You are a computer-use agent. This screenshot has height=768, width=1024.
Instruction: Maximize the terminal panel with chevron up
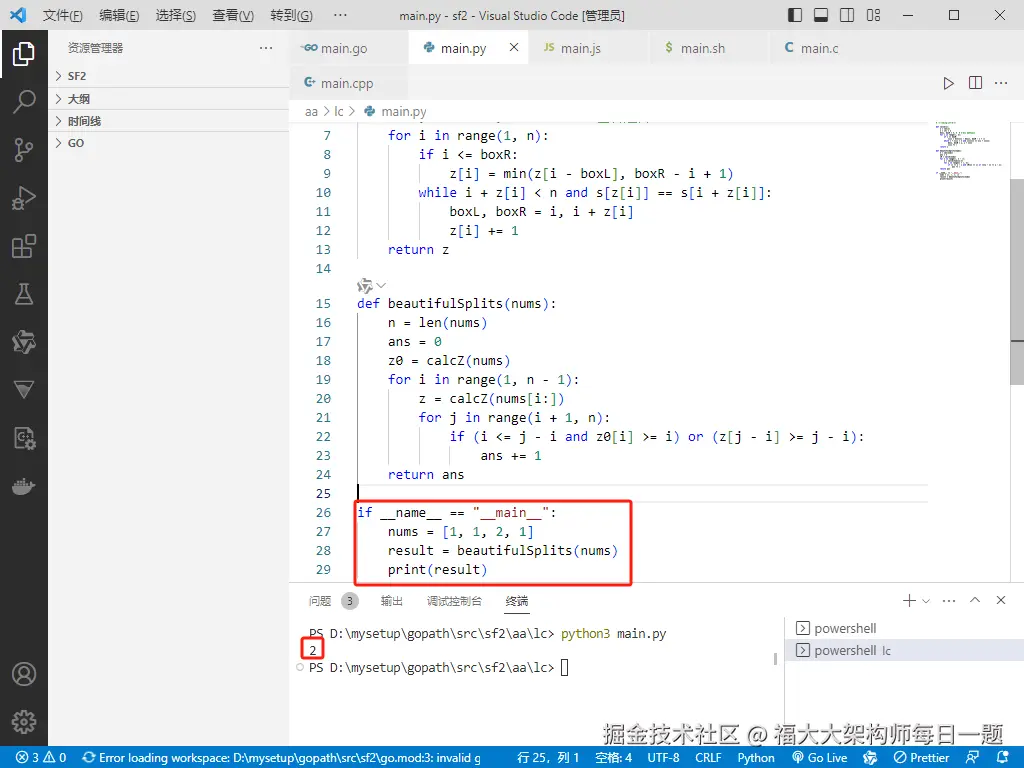coord(975,600)
